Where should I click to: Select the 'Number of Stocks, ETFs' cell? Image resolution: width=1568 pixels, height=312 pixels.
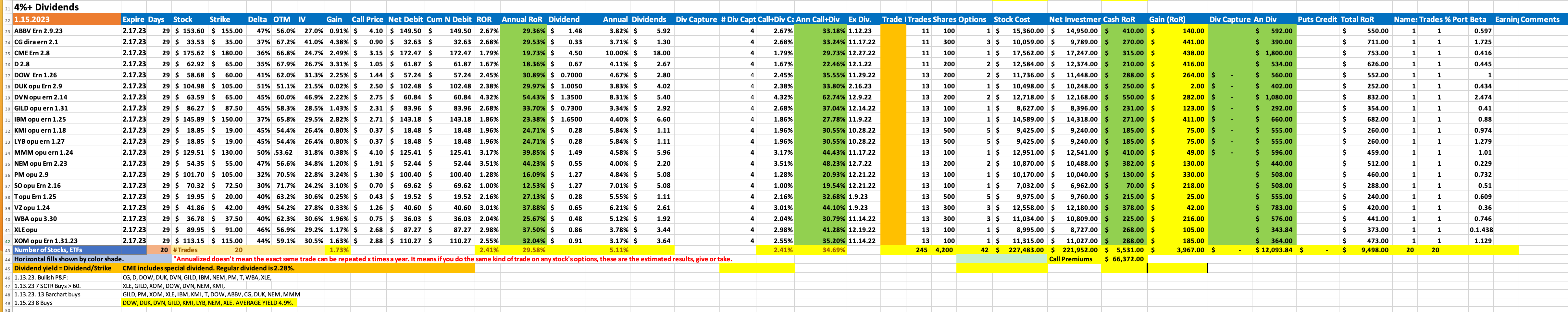pos(67,250)
